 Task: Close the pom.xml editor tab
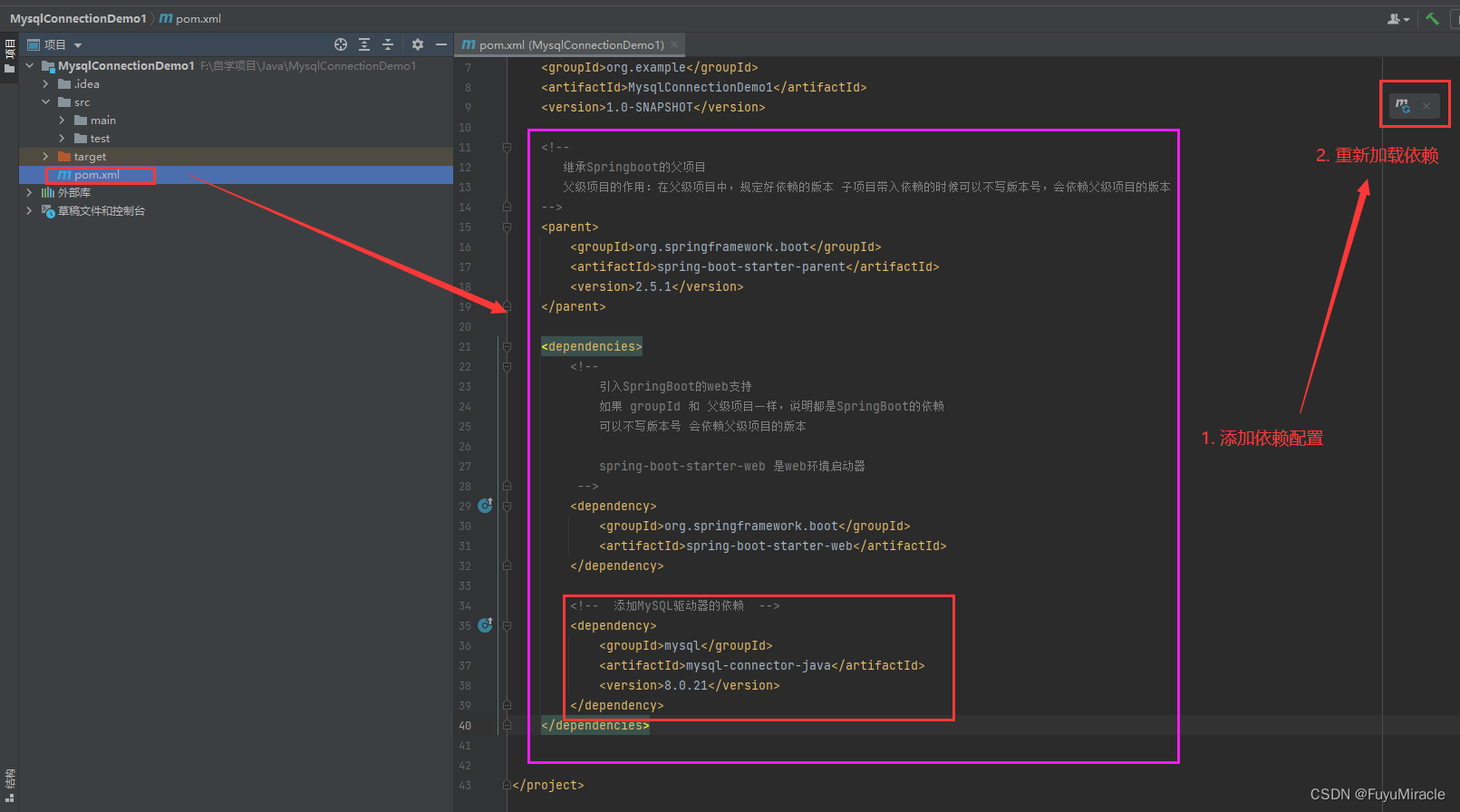click(x=674, y=44)
